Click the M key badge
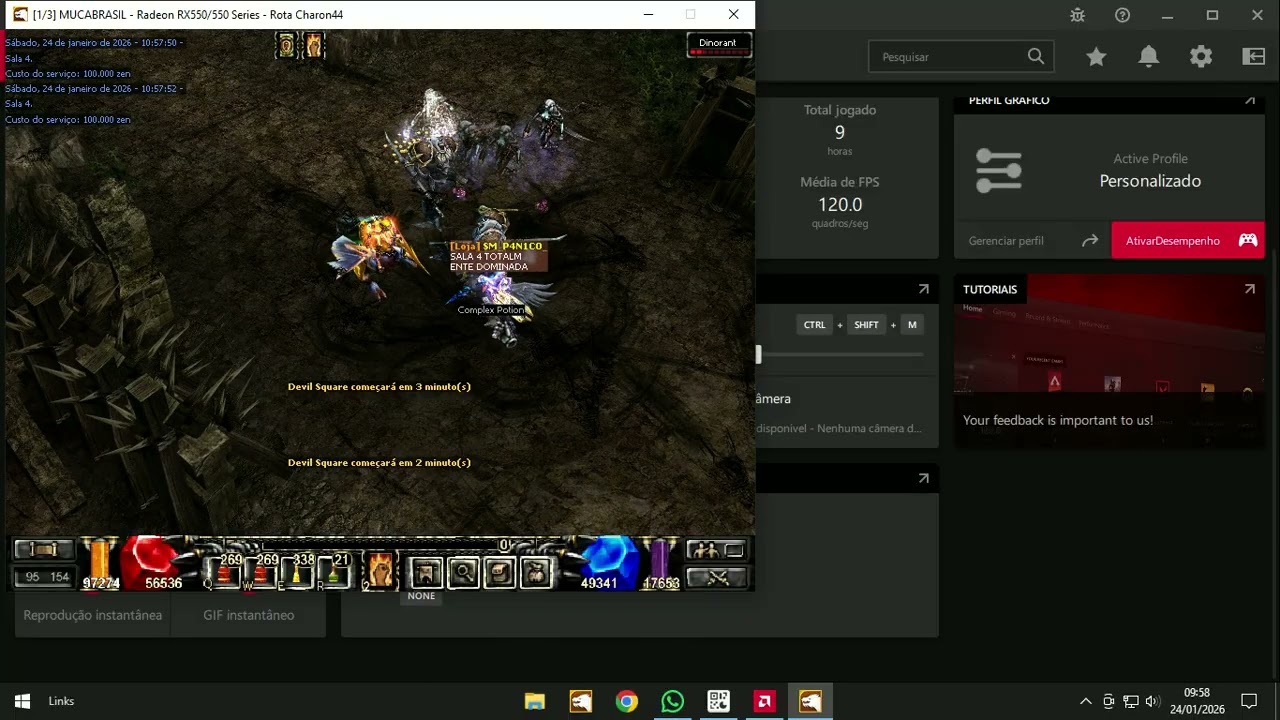The image size is (1280, 720). pos(912,325)
